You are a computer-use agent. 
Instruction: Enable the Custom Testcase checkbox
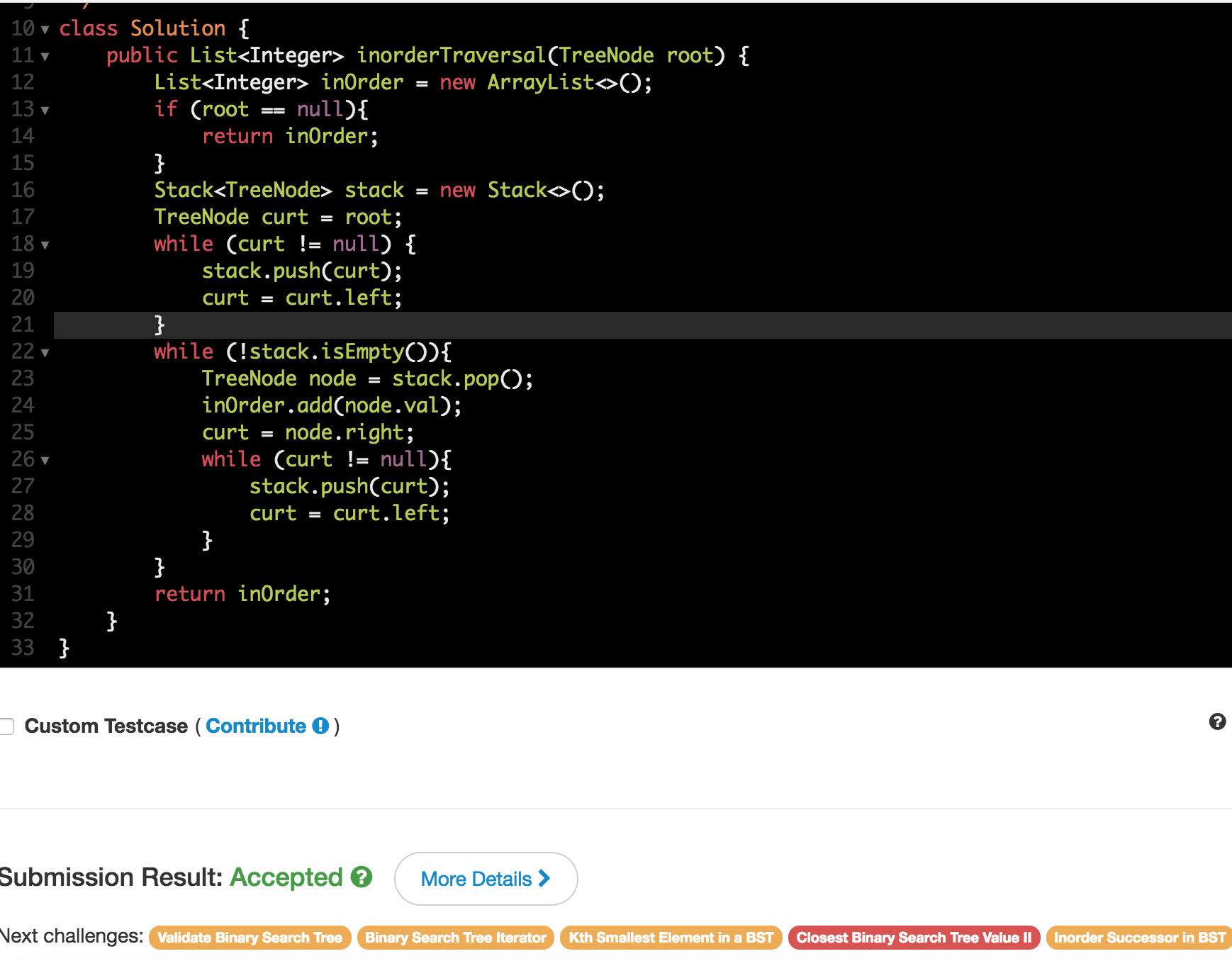6,726
